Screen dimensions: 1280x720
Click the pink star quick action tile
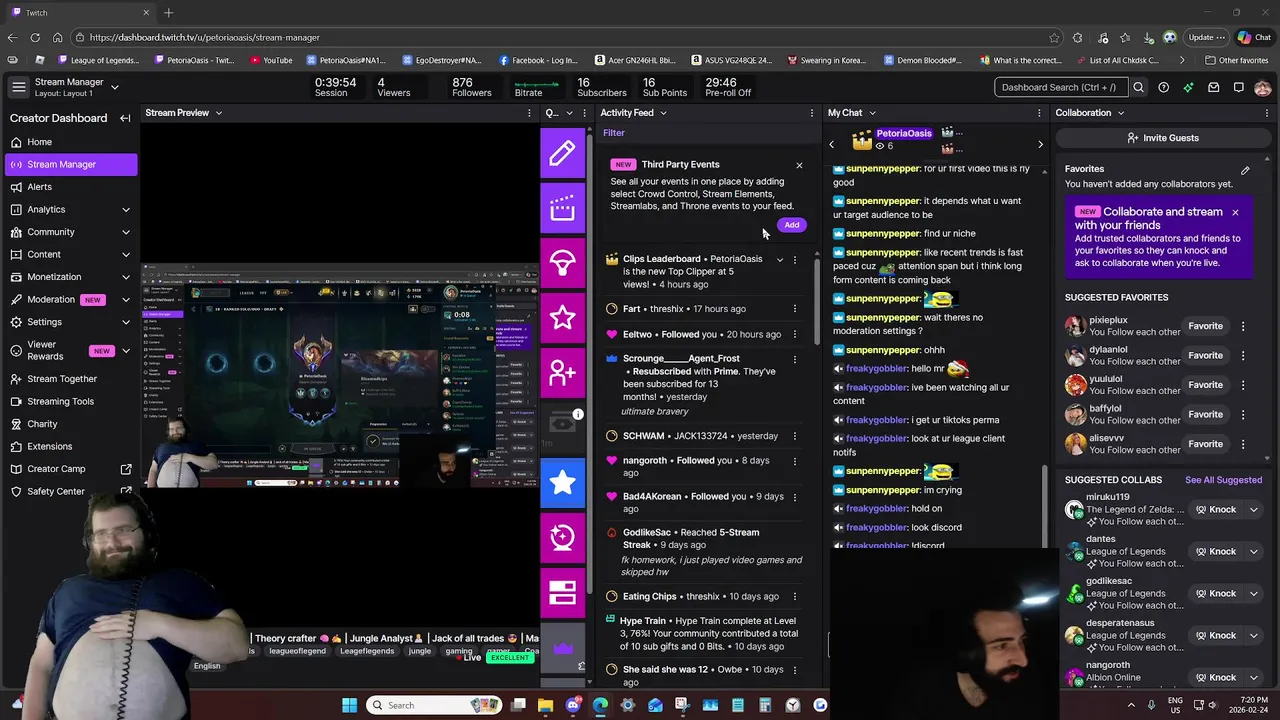[x=562, y=318]
